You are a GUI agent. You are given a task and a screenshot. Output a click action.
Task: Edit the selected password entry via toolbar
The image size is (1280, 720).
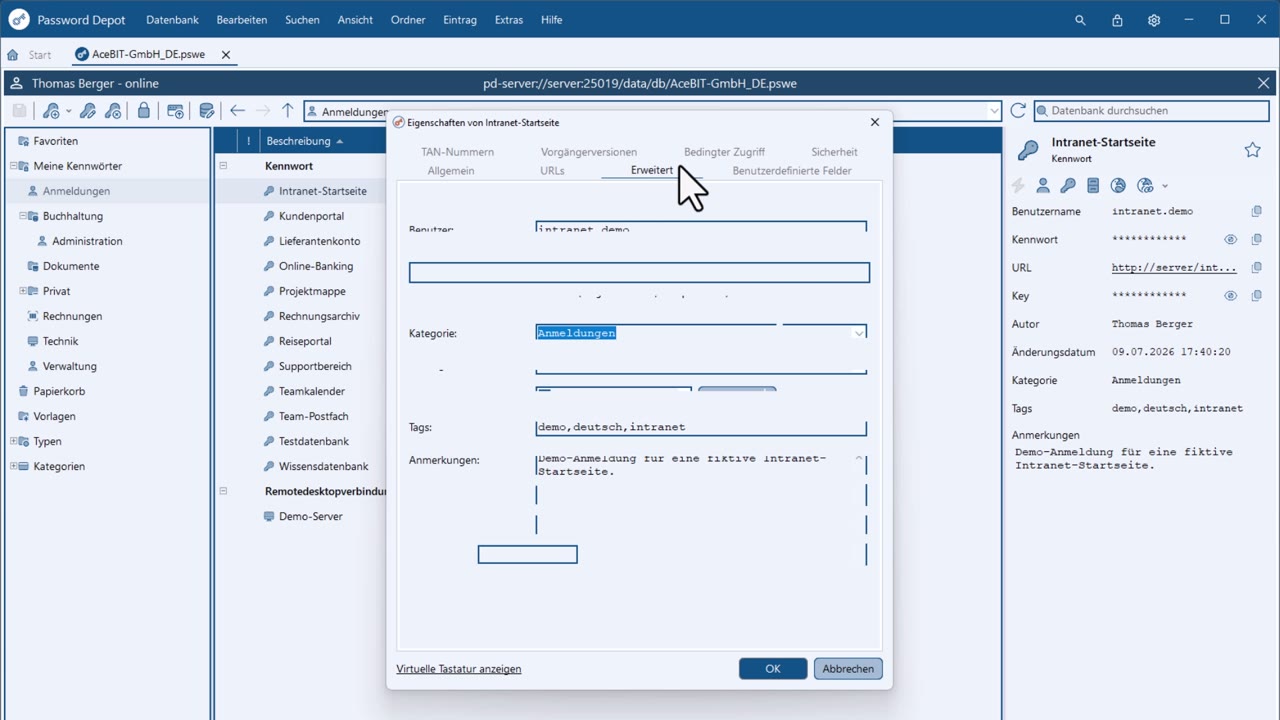(x=88, y=111)
